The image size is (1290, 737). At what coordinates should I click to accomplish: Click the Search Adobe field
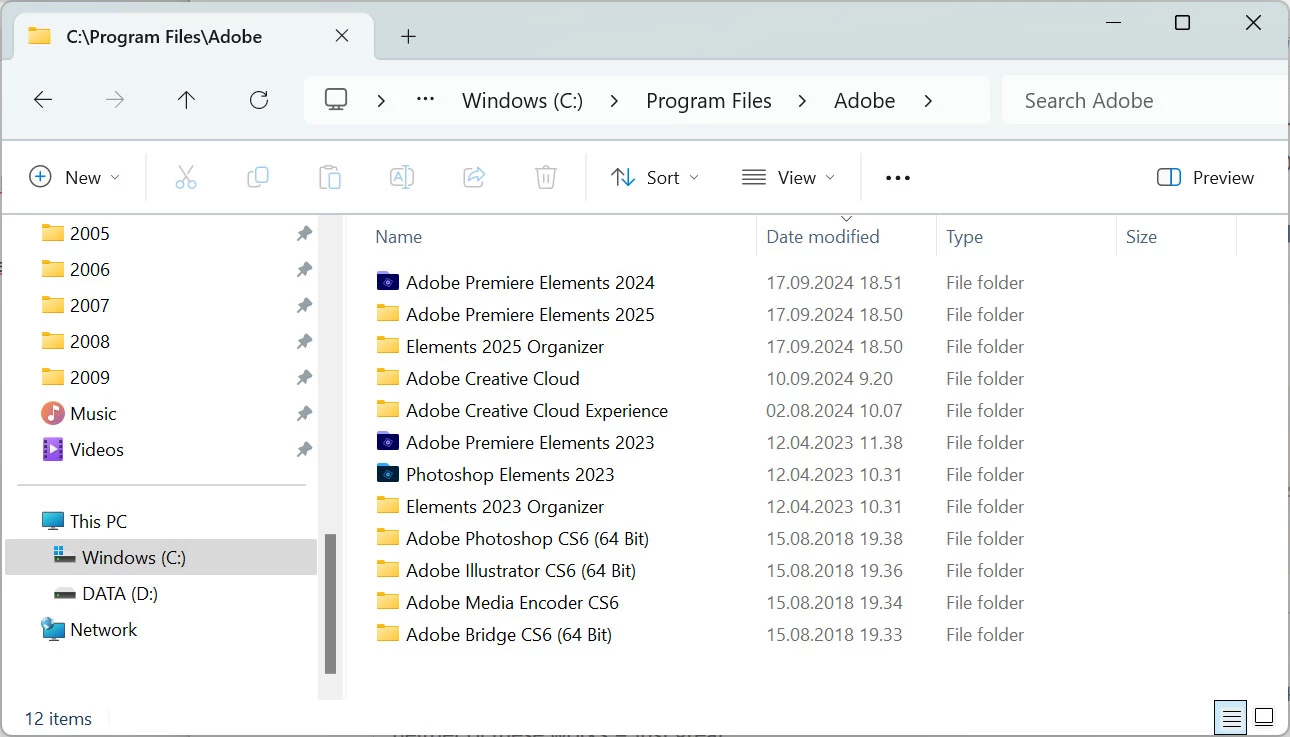tap(1145, 100)
